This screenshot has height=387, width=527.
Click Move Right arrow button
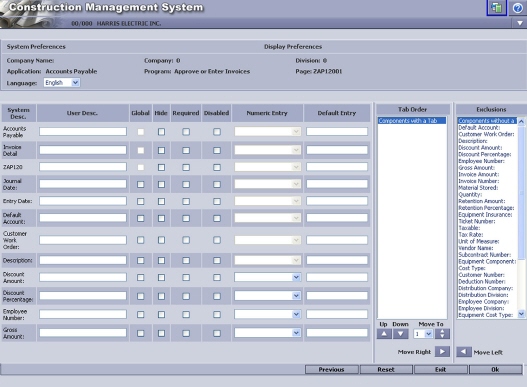pyautogui.click(x=442, y=351)
